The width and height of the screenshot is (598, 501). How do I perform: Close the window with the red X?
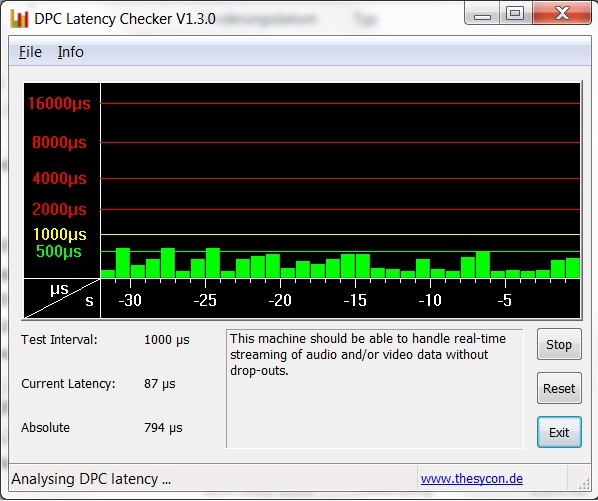pyautogui.click(x=562, y=14)
